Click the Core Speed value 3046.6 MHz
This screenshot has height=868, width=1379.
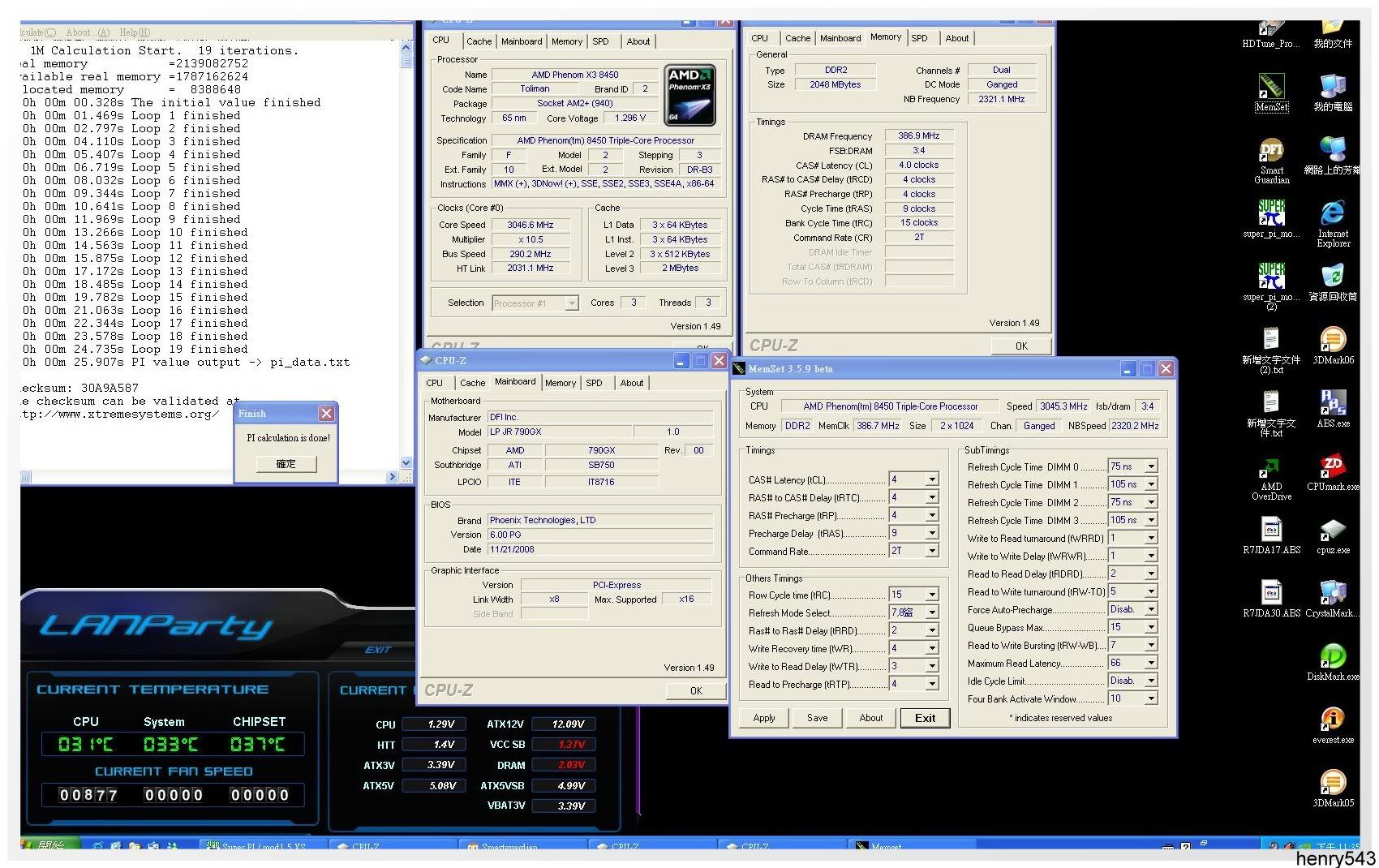coord(531,225)
